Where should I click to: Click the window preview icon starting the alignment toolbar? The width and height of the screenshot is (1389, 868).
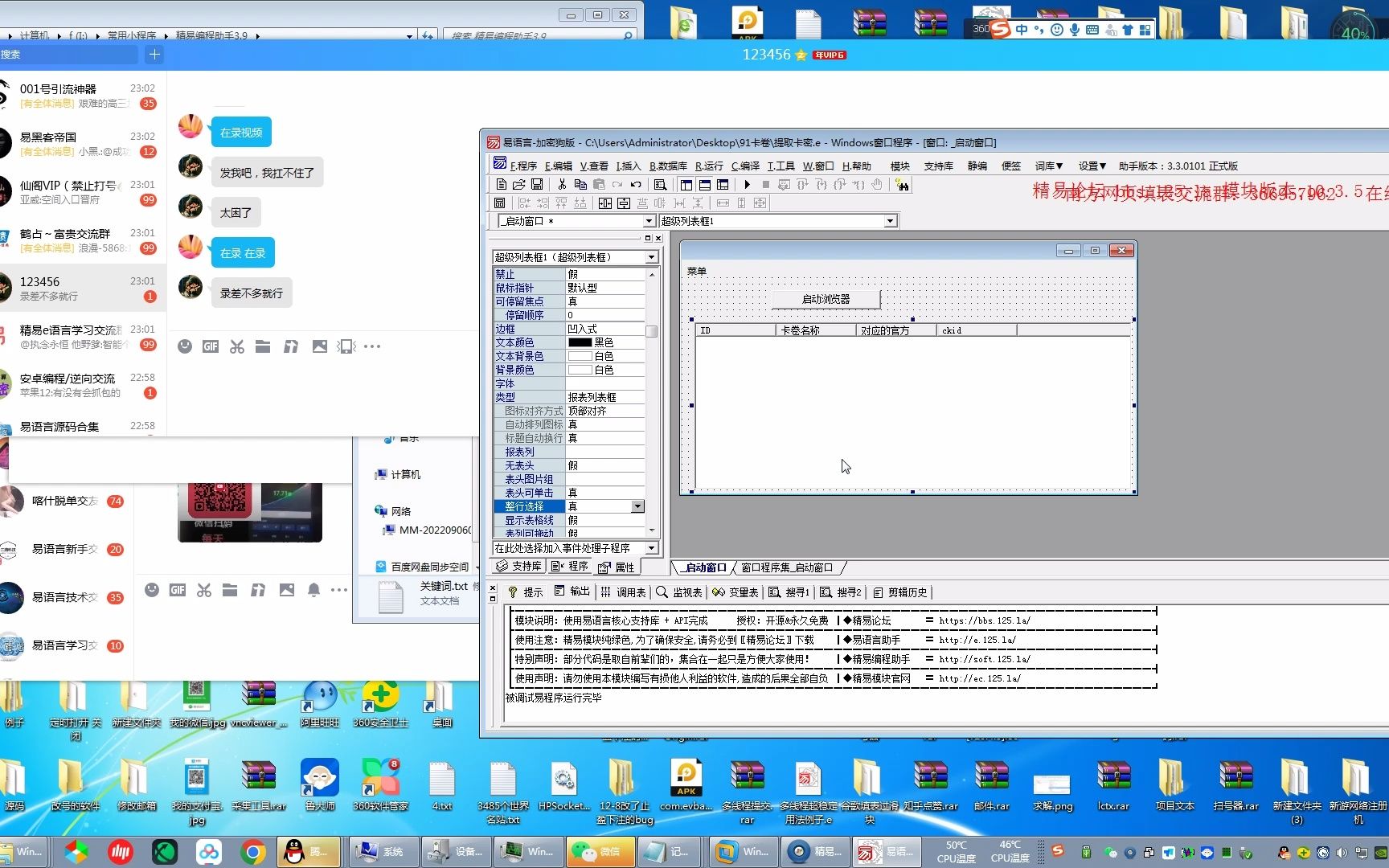tap(500, 203)
